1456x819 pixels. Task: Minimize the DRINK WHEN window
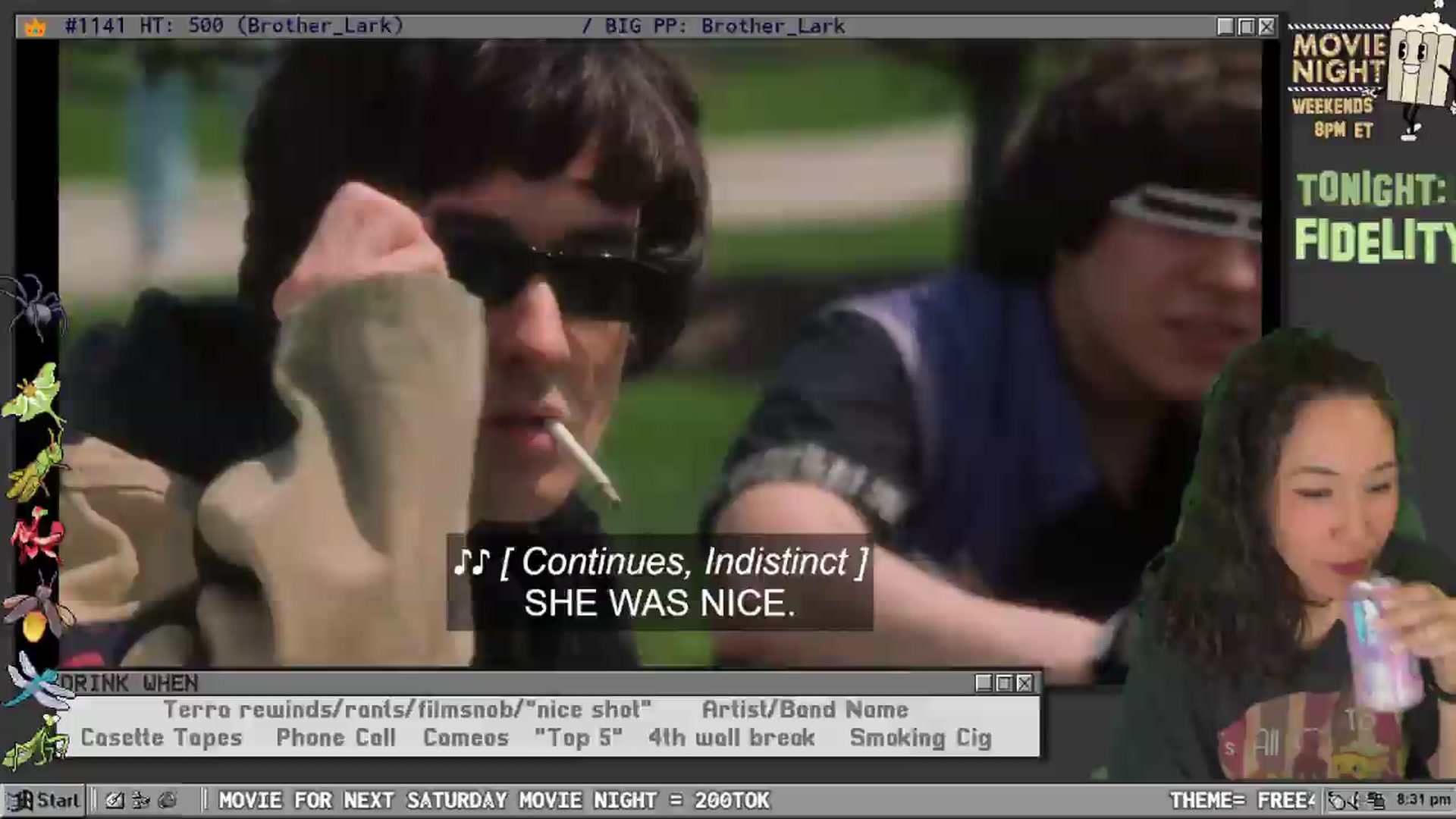tap(984, 683)
